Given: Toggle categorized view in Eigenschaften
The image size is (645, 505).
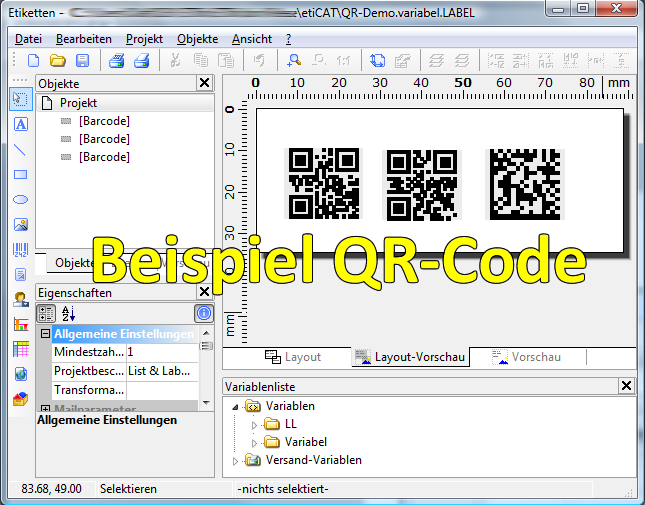Looking at the screenshot, I should coord(46,314).
